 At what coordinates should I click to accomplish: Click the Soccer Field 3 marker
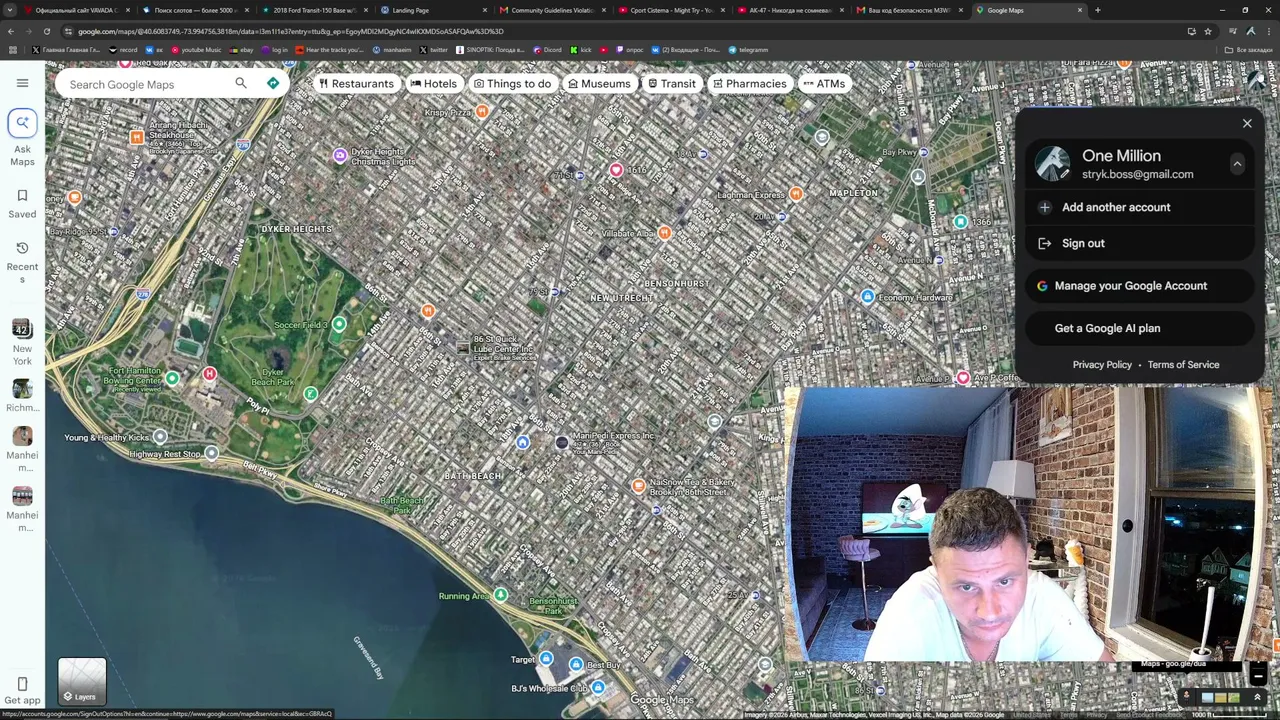[339, 324]
